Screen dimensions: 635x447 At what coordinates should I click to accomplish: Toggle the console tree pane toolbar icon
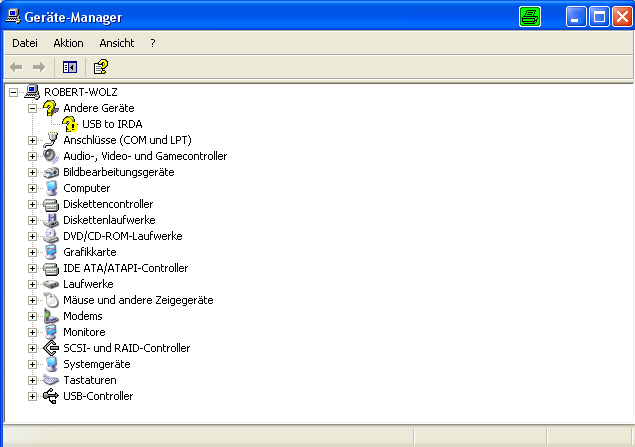point(70,67)
